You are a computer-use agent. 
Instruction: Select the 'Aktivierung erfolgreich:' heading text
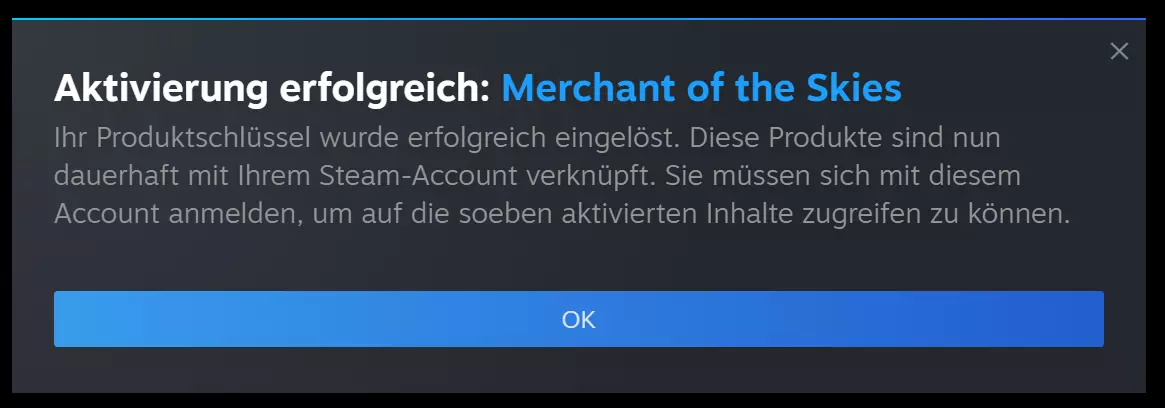pos(273,90)
